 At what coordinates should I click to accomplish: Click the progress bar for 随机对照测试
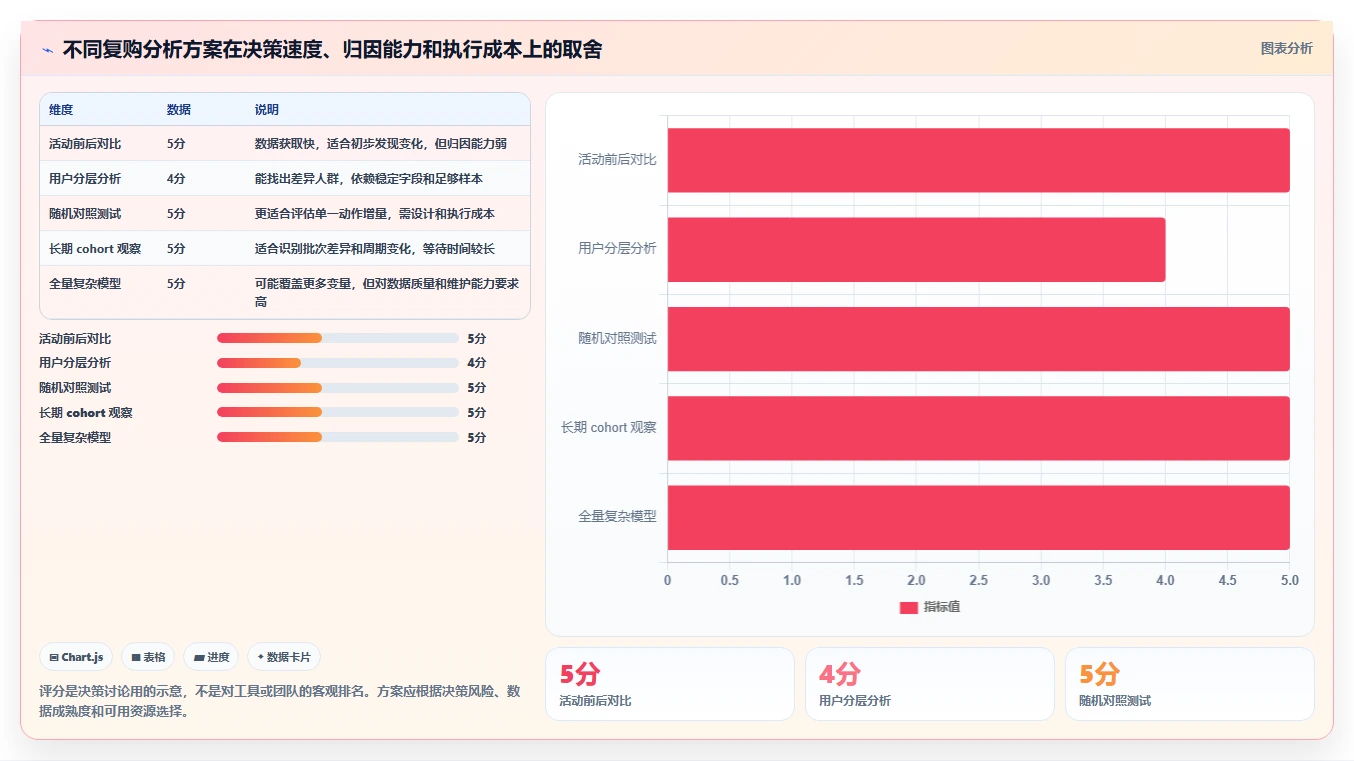pyautogui.click(x=338, y=388)
